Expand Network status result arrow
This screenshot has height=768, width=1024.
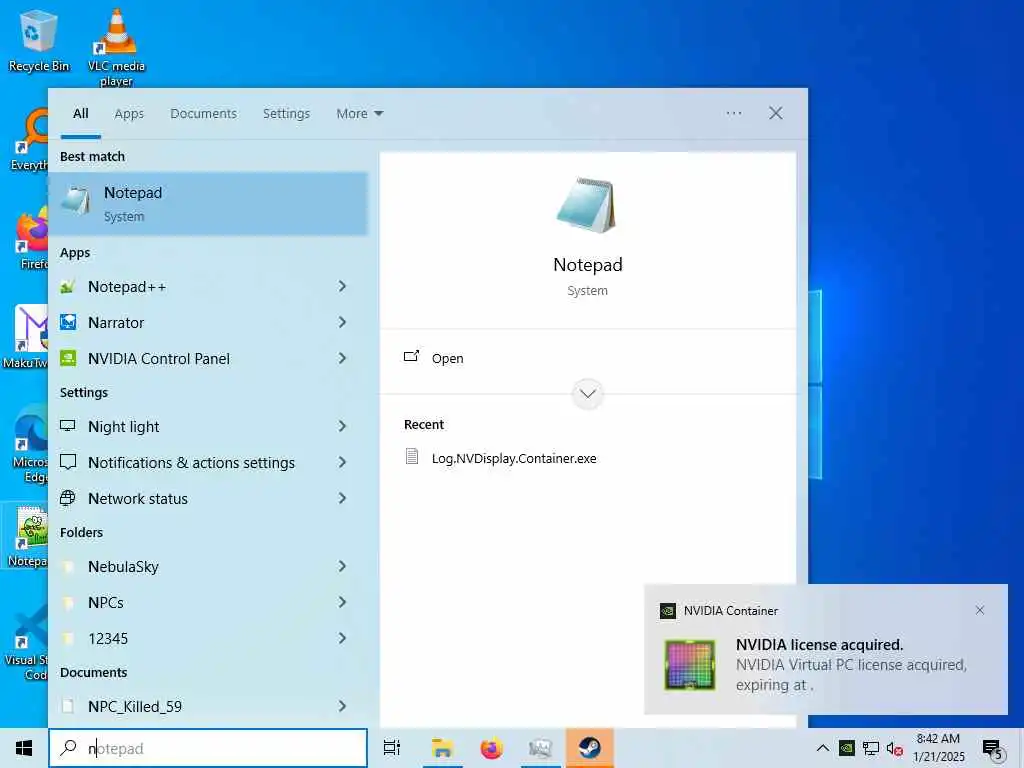coord(342,498)
